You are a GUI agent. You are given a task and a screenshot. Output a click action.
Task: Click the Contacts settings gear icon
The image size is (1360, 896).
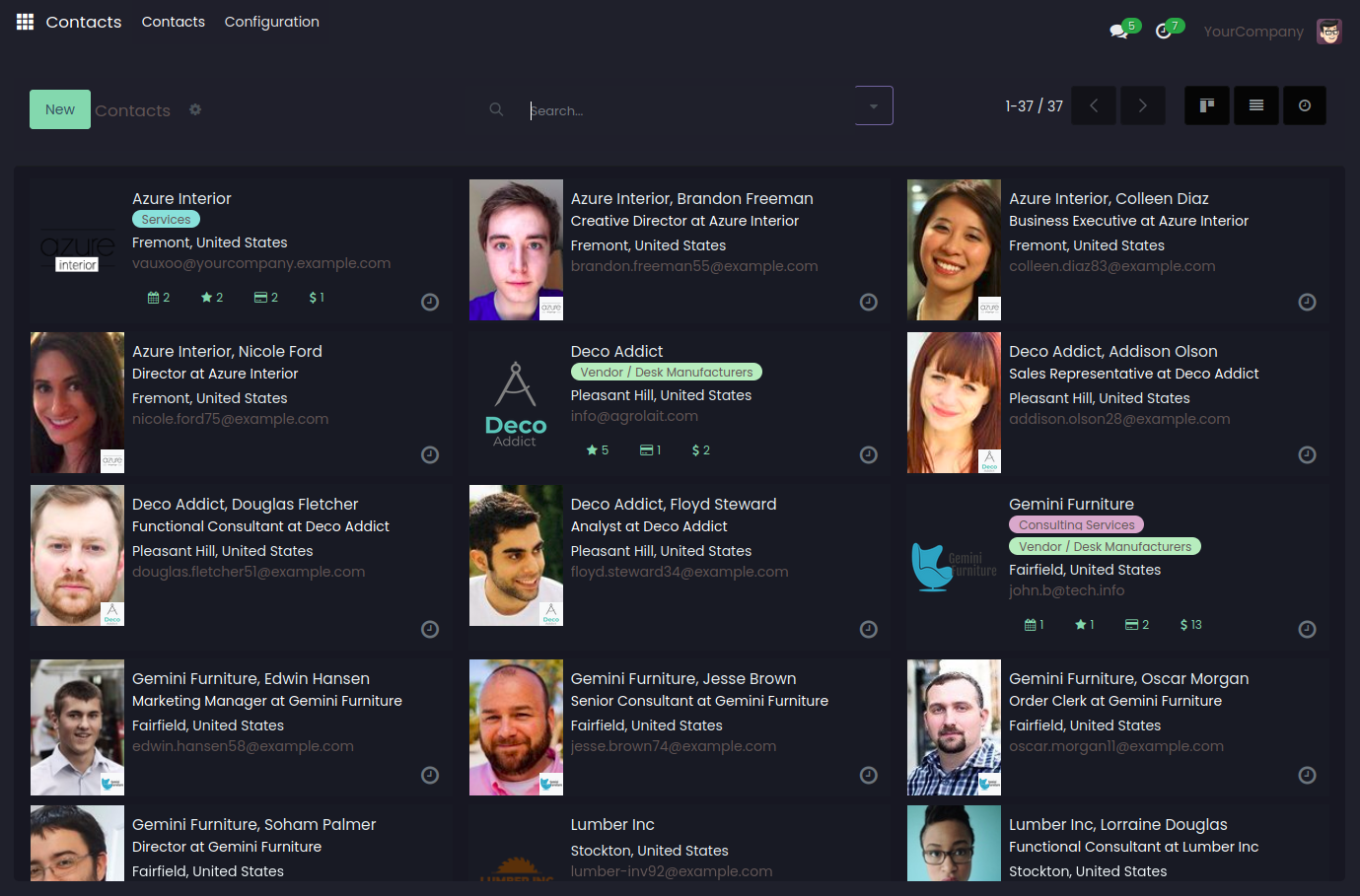(x=195, y=109)
